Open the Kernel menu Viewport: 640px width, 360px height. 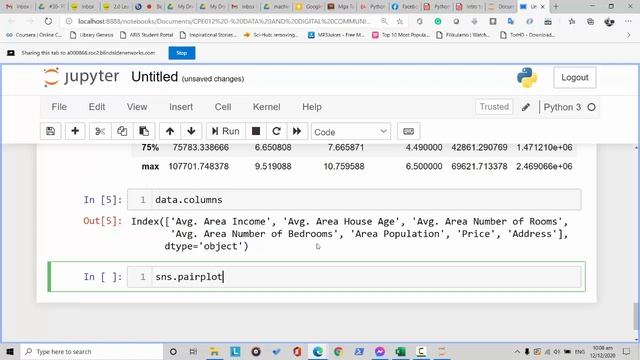point(267,107)
